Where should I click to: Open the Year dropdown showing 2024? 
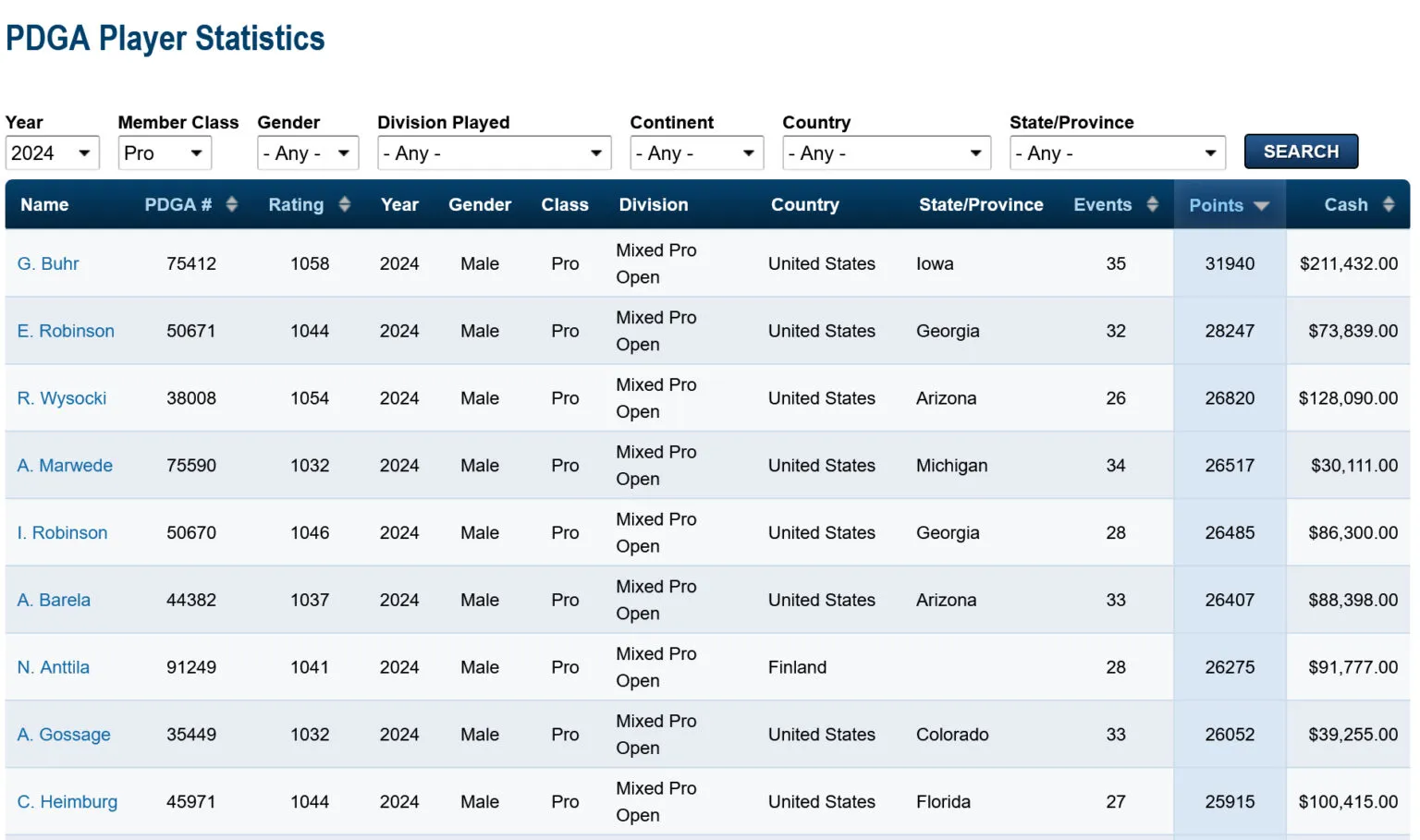tap(52, 153)
